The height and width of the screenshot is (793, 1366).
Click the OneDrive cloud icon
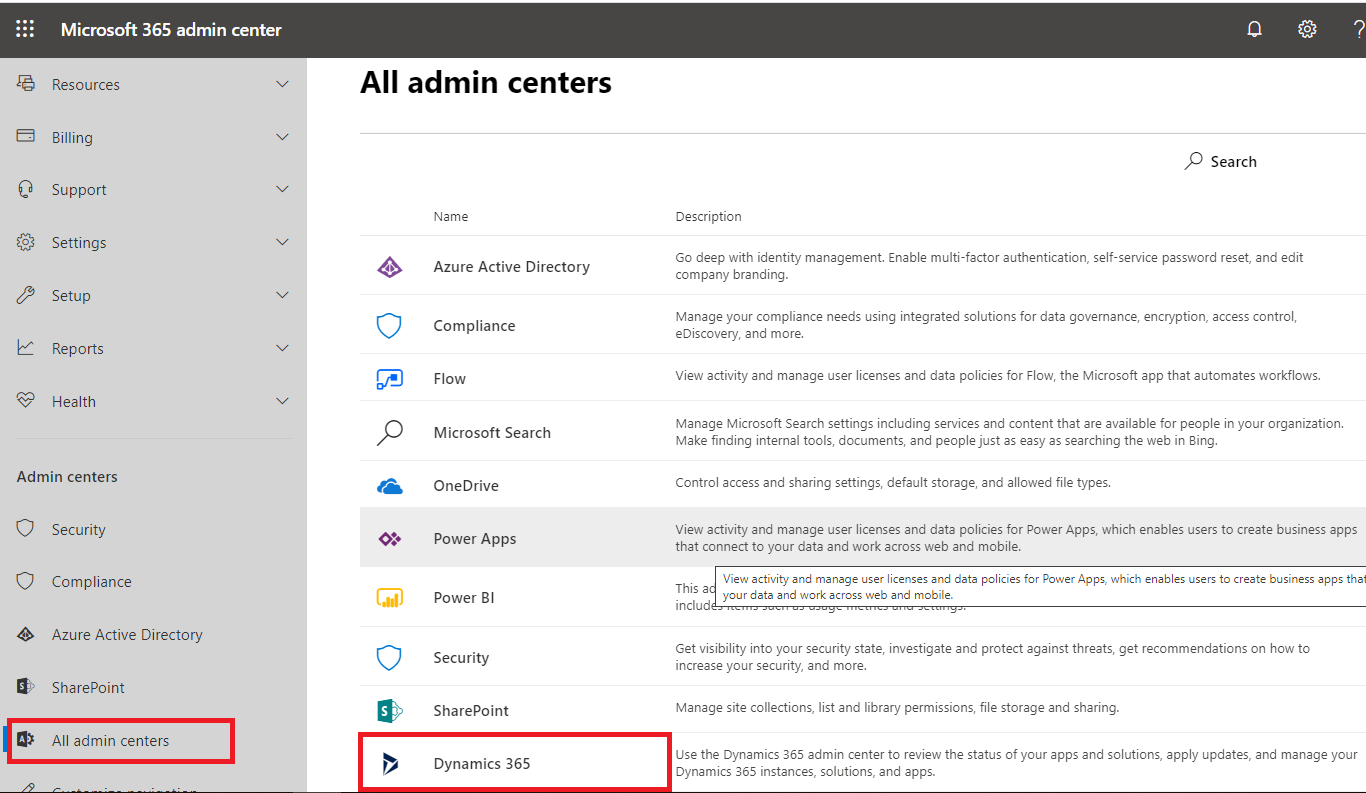point(389,486)
